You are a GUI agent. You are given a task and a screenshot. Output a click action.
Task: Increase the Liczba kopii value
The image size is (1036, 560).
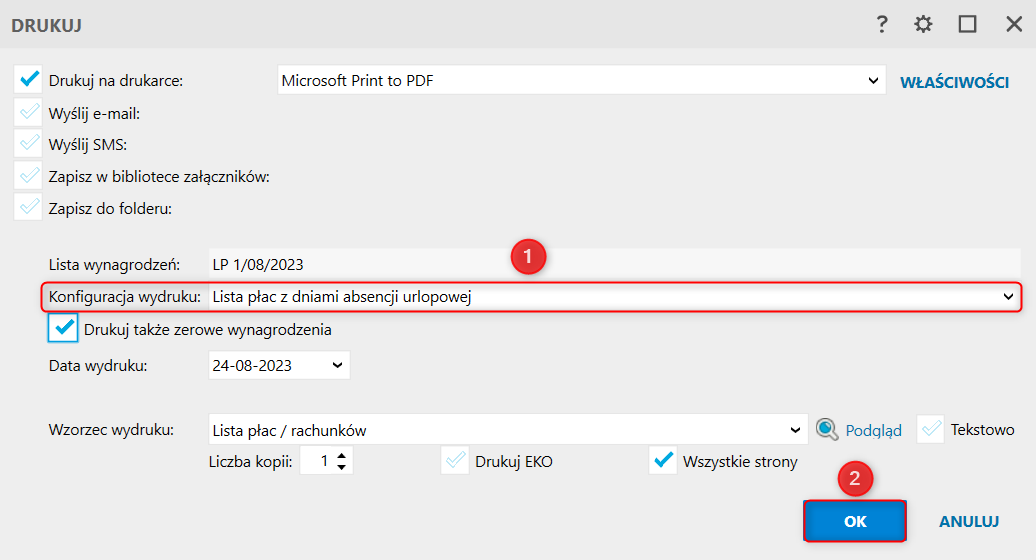[x=343, y=455]
